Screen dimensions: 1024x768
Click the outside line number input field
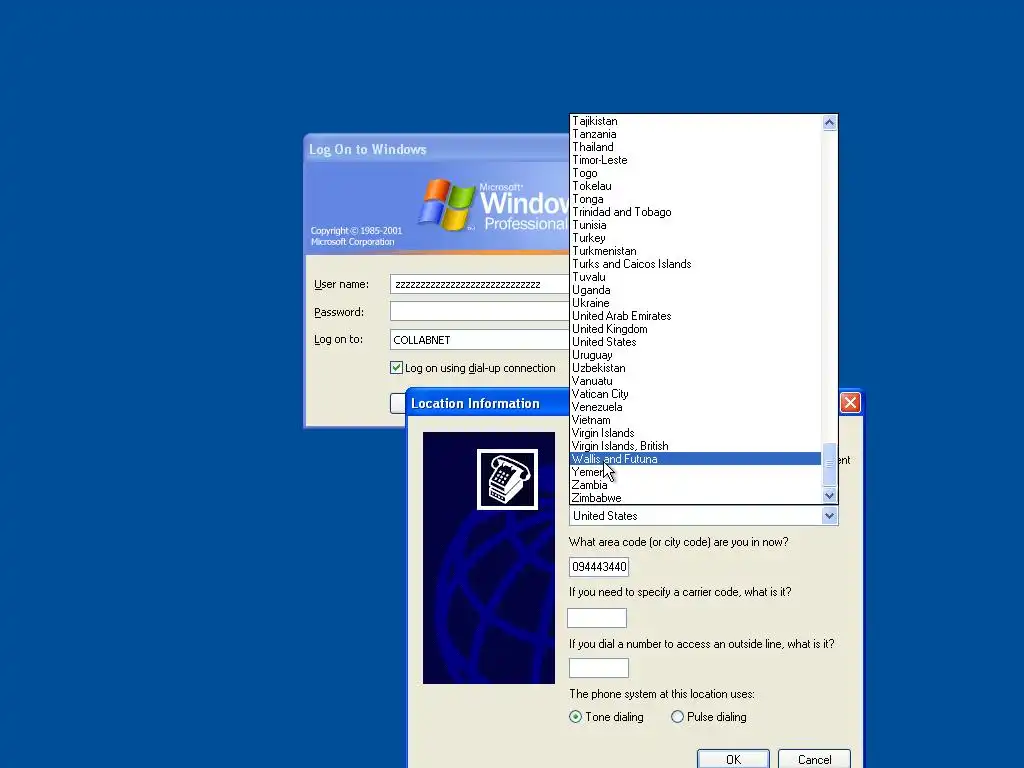(x=598, y=668)
